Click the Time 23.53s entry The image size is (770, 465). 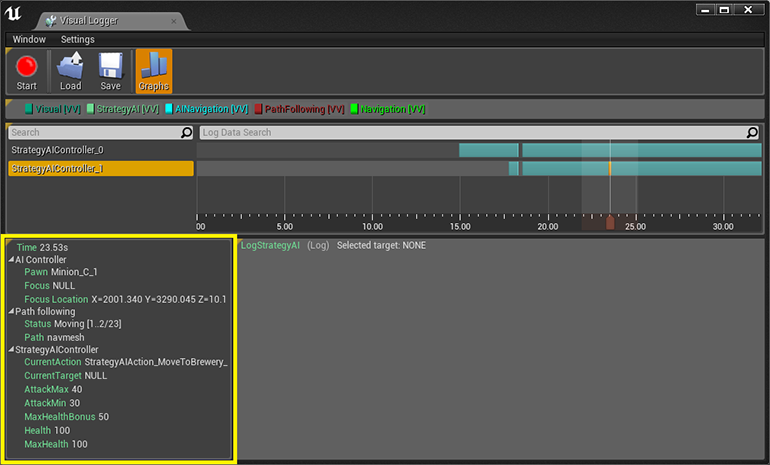[x=42, y=247]
